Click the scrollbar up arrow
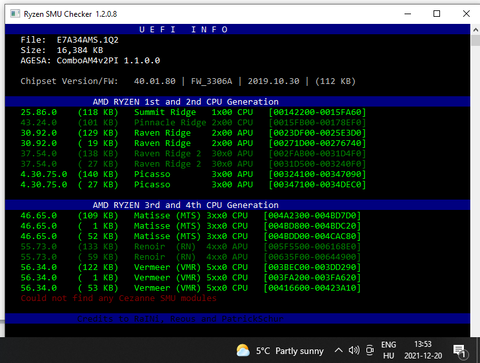This screenshot has width=480, height=363. coord(475,29)
